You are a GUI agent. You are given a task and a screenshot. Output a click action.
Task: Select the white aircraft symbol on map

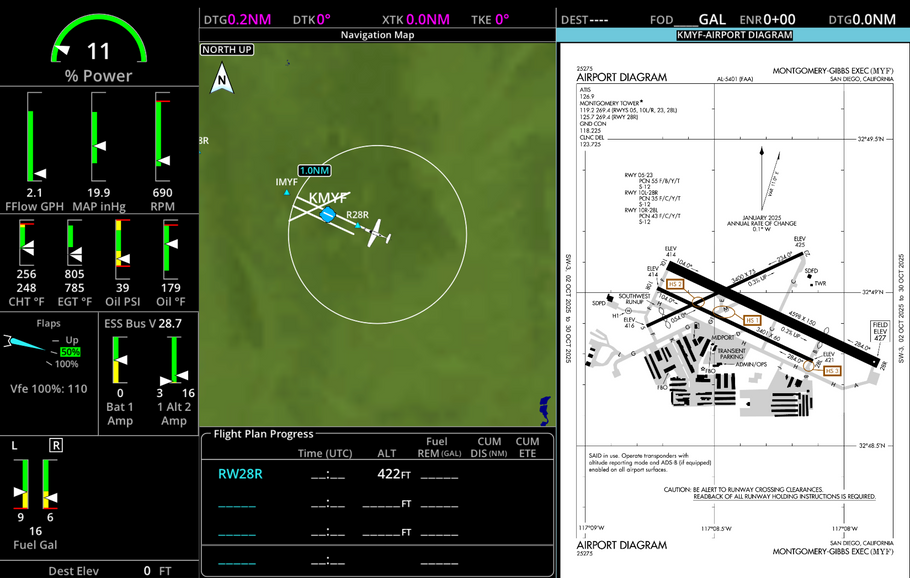(376, 238)
